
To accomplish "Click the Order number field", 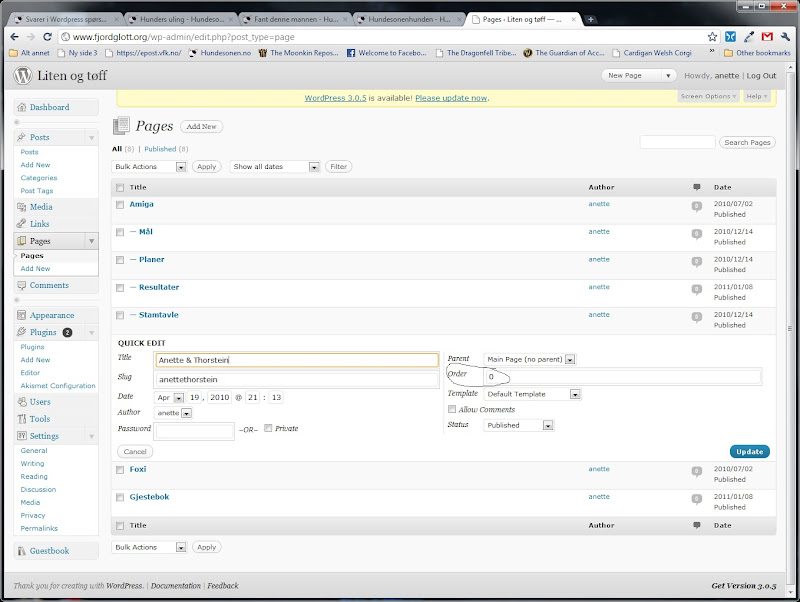I will tap(622, 377).
